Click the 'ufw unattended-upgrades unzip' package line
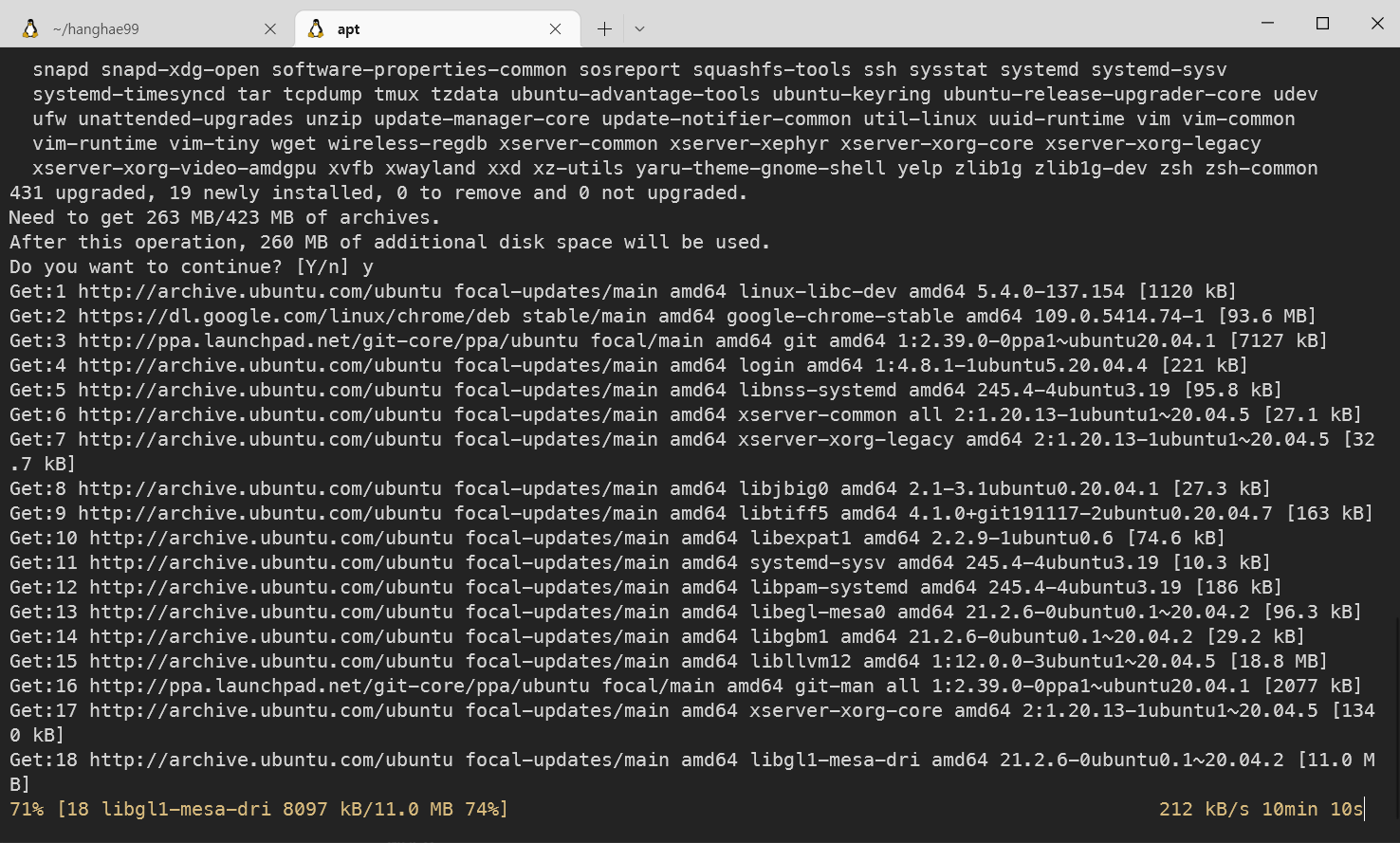 pyautogui.click(x=664, y=119)
